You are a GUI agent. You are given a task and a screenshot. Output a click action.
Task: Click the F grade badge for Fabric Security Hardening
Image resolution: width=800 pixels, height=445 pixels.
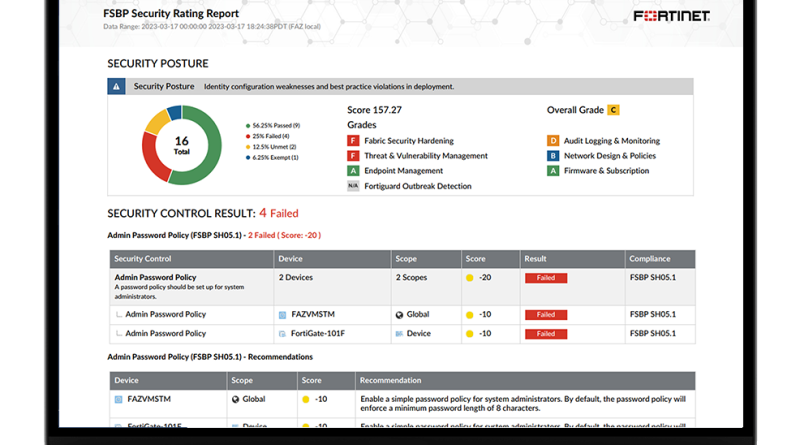(x=353, y=141)
